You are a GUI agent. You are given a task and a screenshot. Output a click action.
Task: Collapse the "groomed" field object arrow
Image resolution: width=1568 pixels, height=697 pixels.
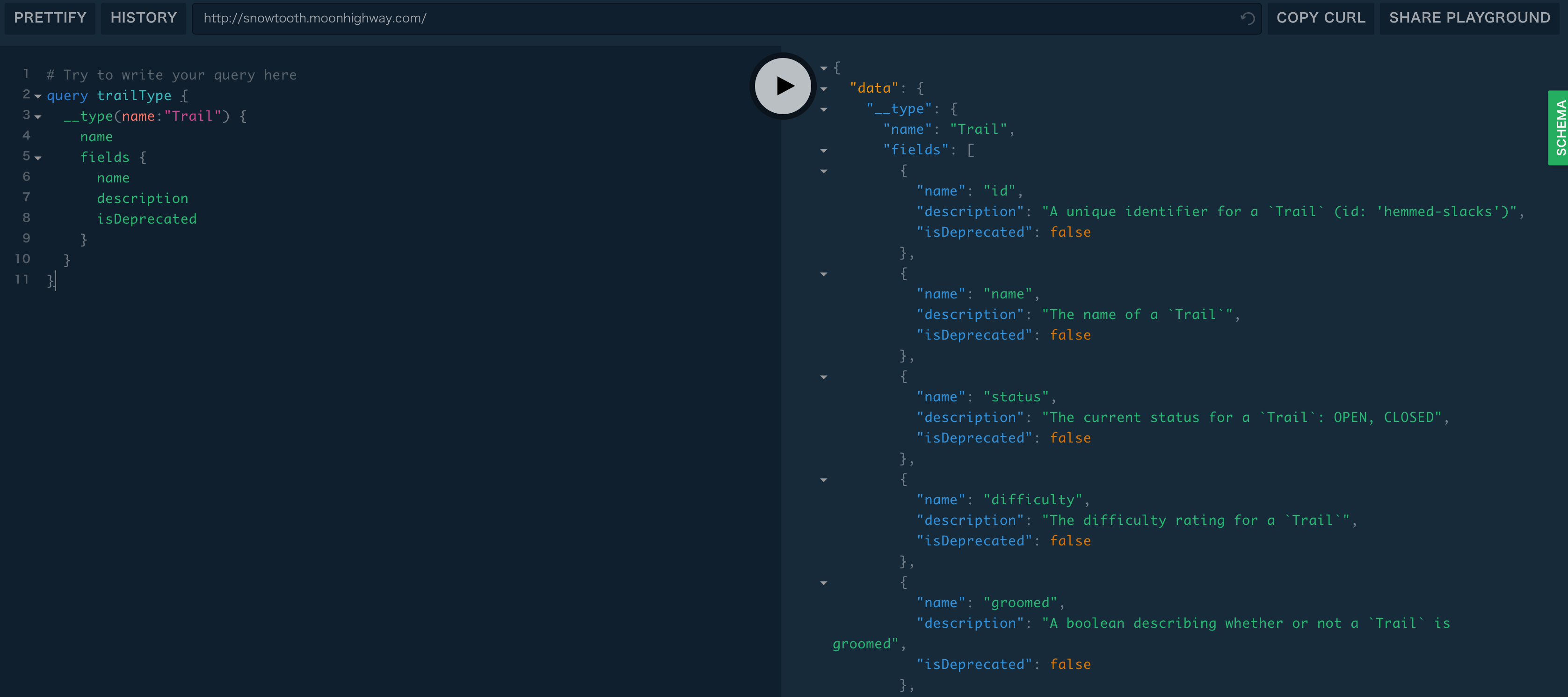(824, 582)
